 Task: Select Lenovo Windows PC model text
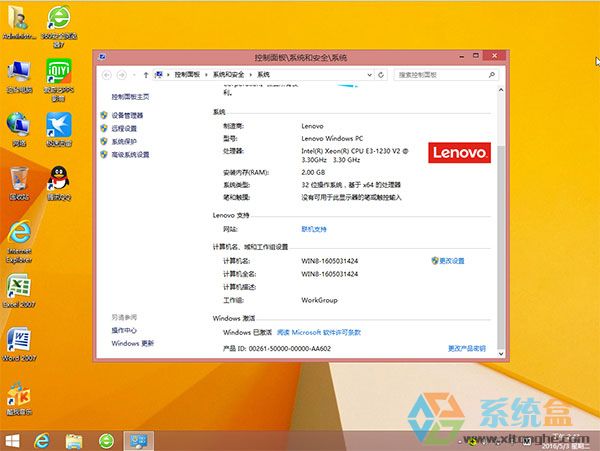click(332, 138)
